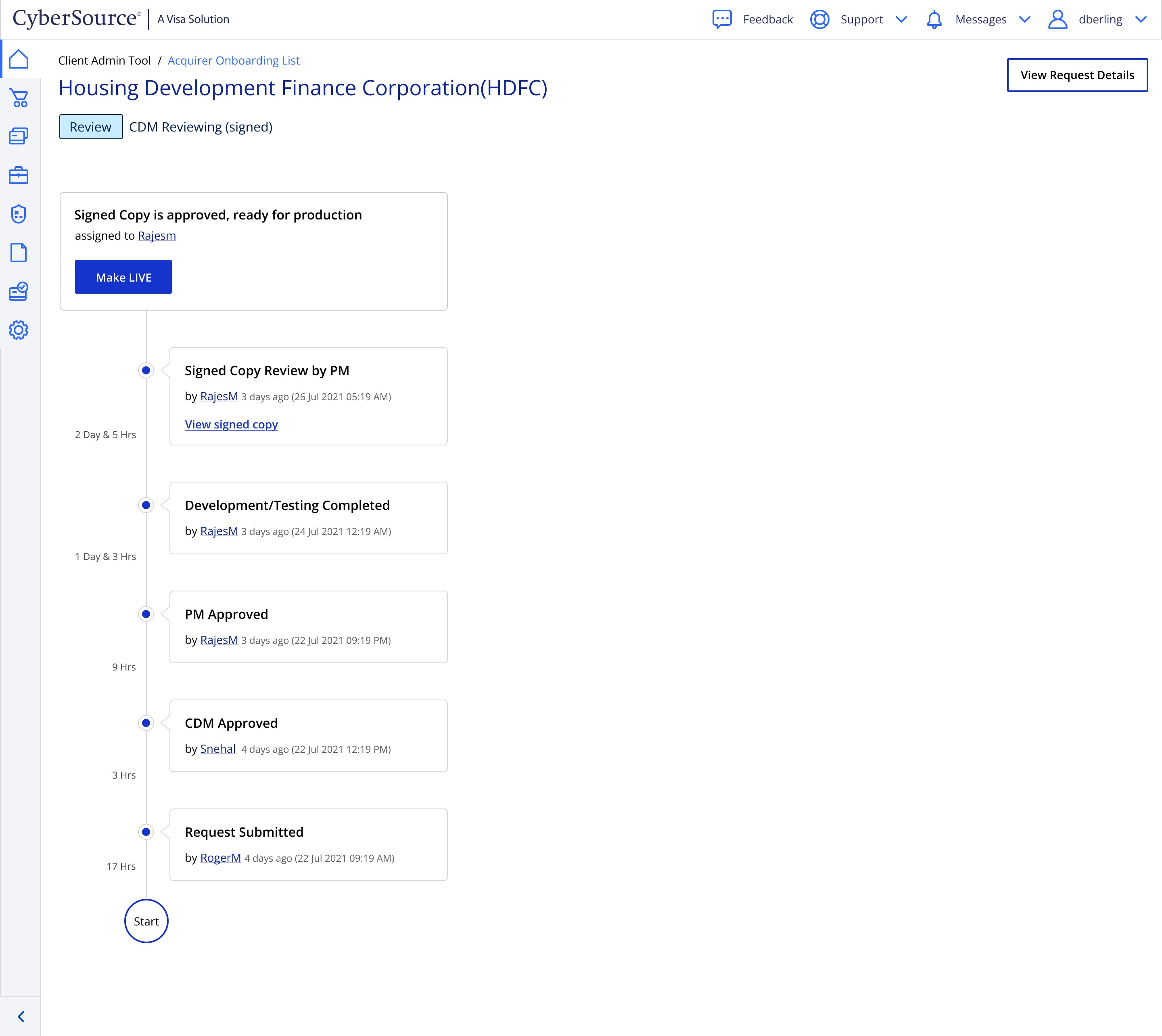Image resolution: width=1162 pixels, height=1036 pixels.
Task: Click the Feedback chat bubble icon
Action: [722, 19]
